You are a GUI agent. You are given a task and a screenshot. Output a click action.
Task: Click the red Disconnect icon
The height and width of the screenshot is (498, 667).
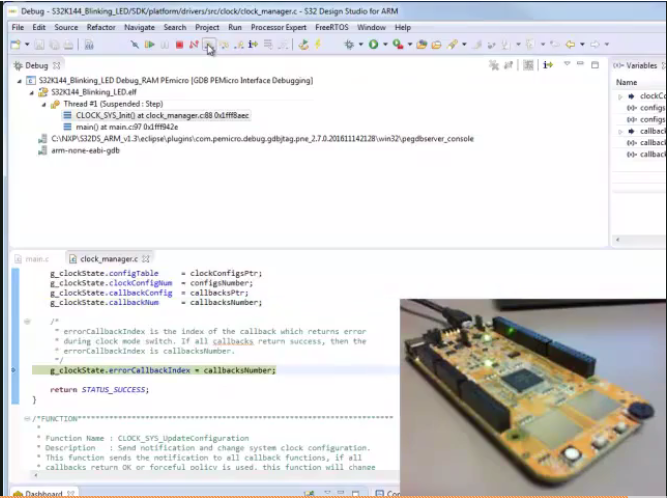point(194,44)
